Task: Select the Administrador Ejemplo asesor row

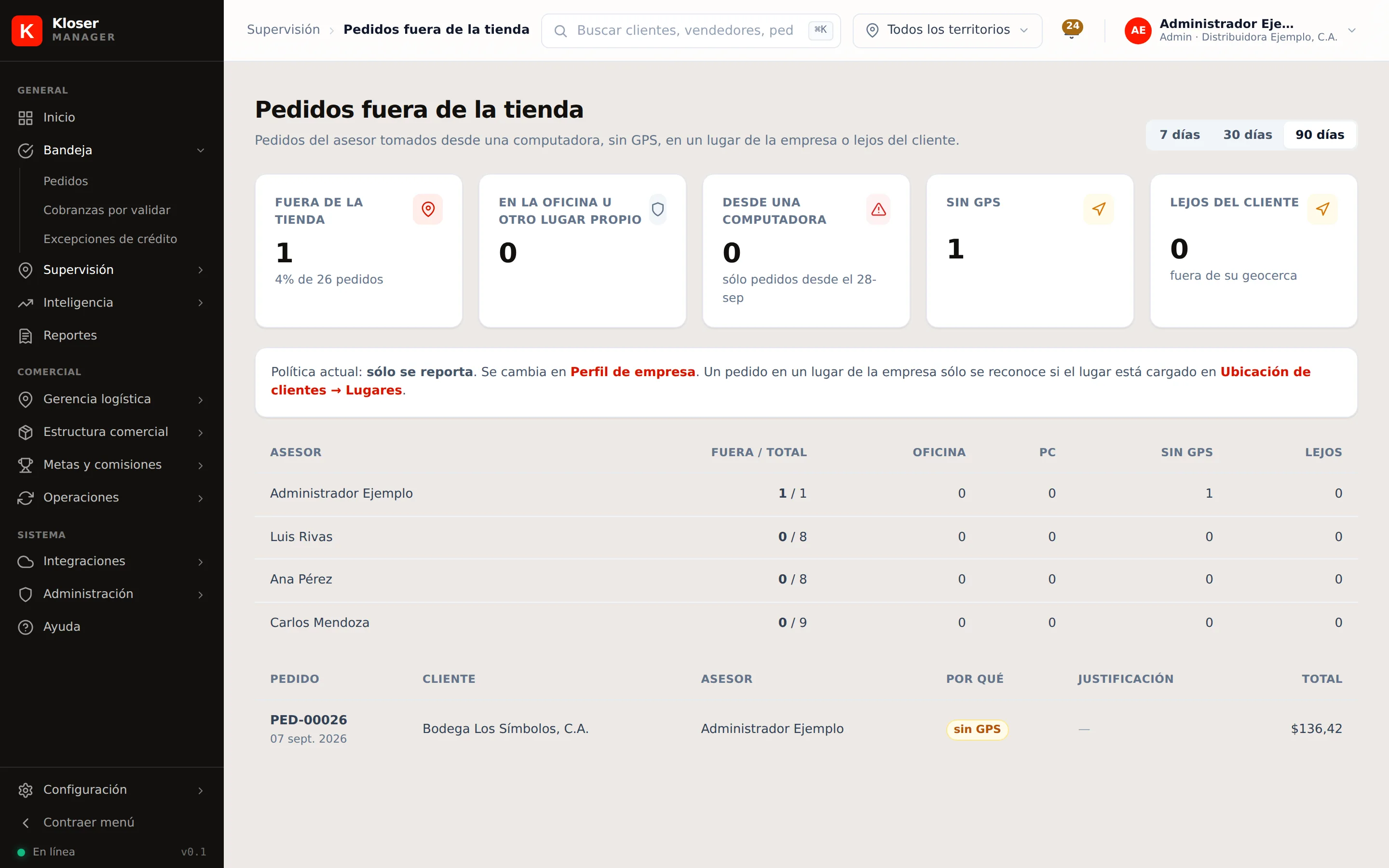Action: (x=806, y=494)
